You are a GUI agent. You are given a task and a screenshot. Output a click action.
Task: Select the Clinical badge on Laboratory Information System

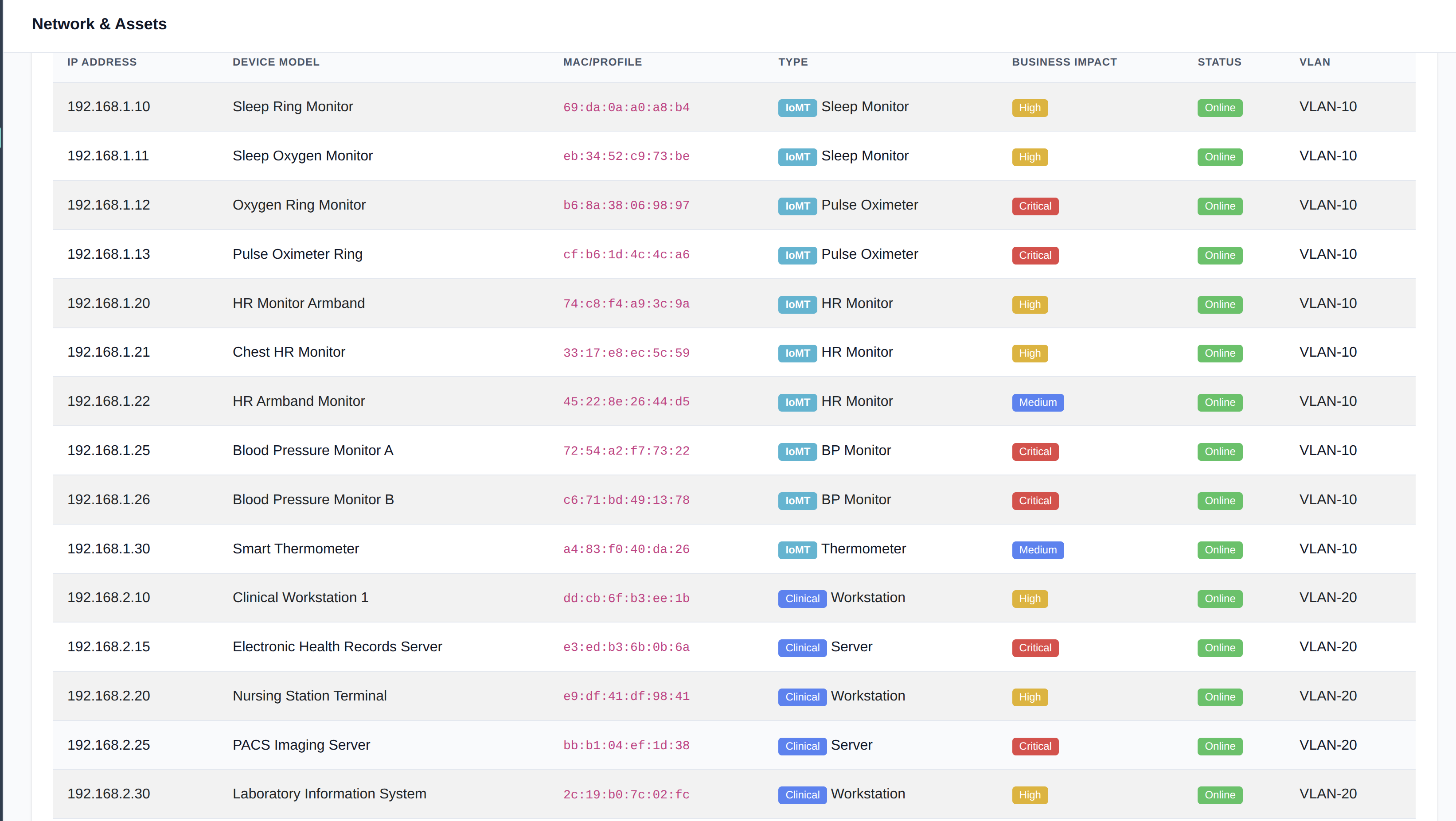pyautogui.click(x=802, y=794)
